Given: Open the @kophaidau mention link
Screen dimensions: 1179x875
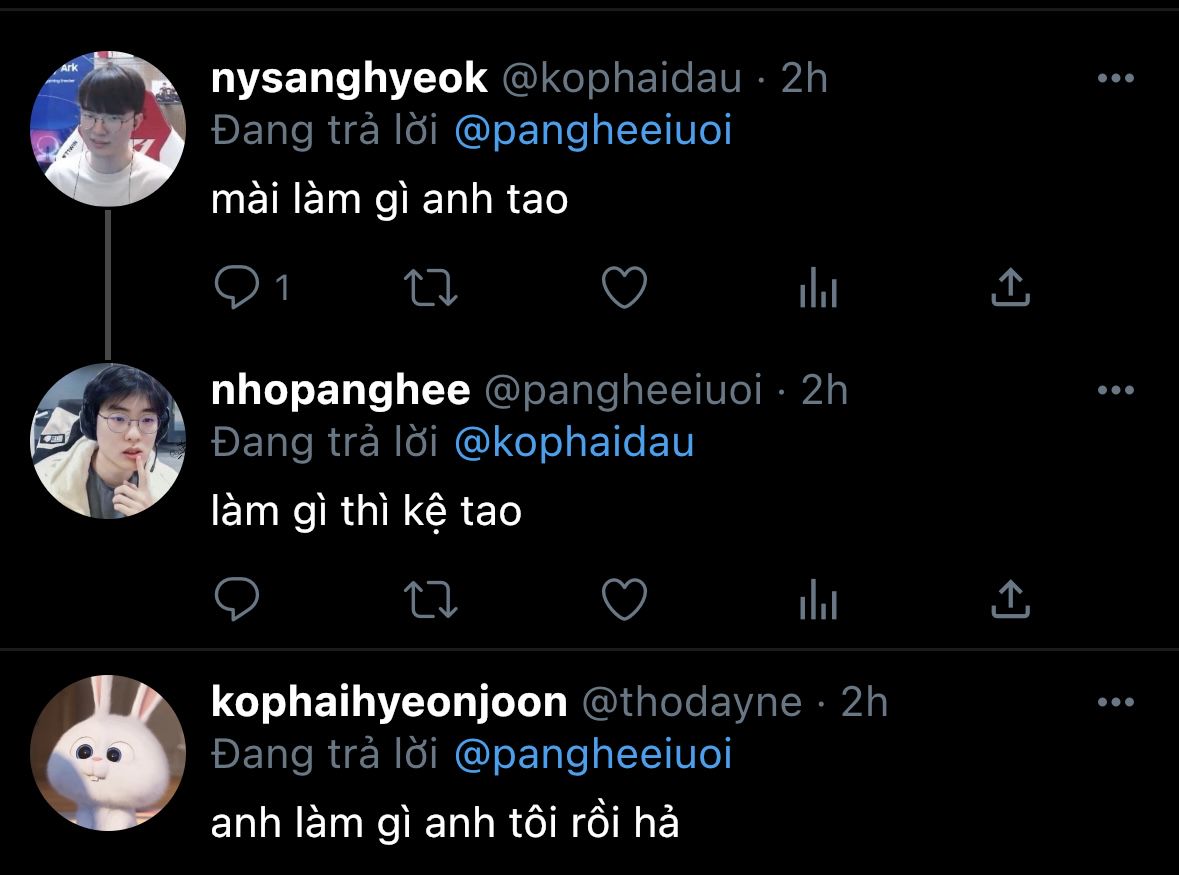Looking at the screenshot, I should pyautogui.click(x=574, y=442).
